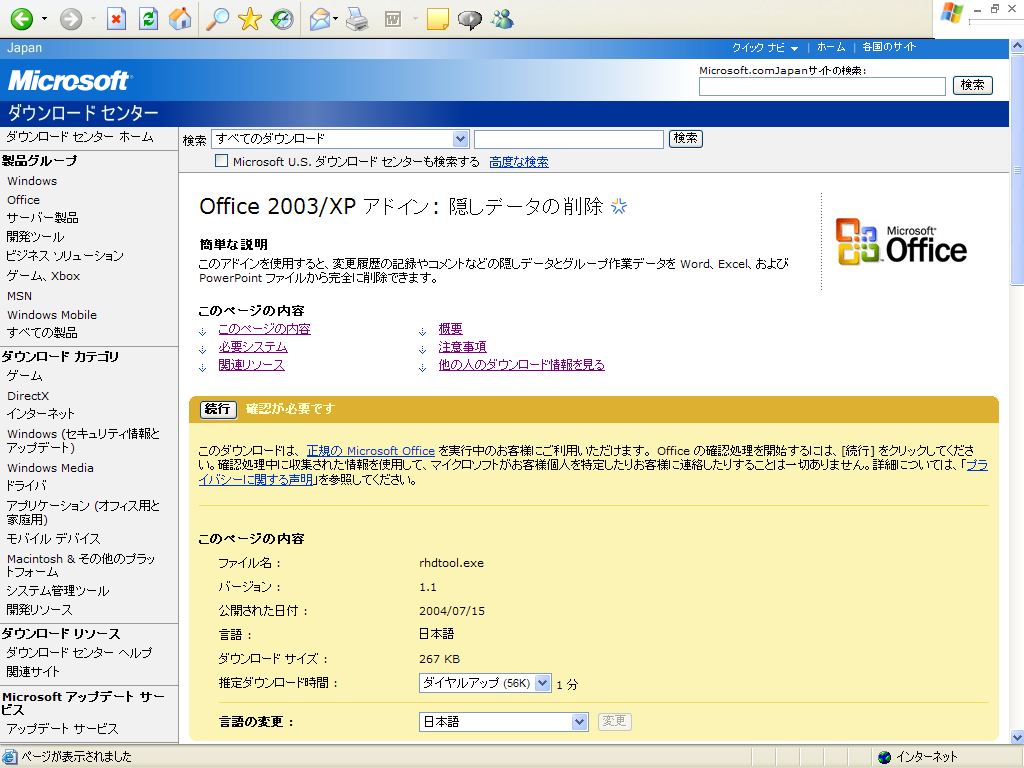This screenshot has height=768, width=1024.
Task: Enable Microsoft U.S. download center search checkbox
Action: [x=222, y=161]
